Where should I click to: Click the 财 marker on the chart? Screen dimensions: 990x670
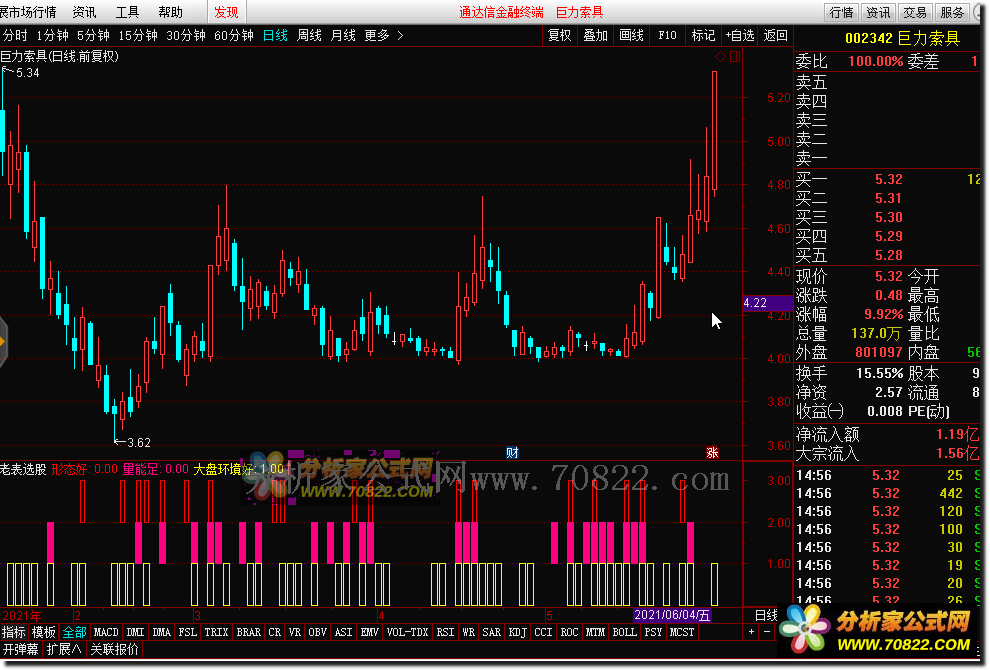[x=512, y=452]
